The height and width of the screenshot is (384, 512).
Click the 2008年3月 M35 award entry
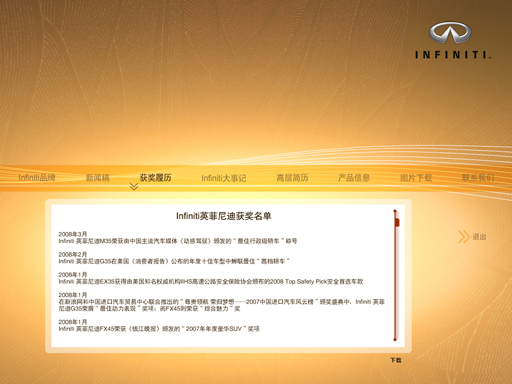tap(178, 237)
